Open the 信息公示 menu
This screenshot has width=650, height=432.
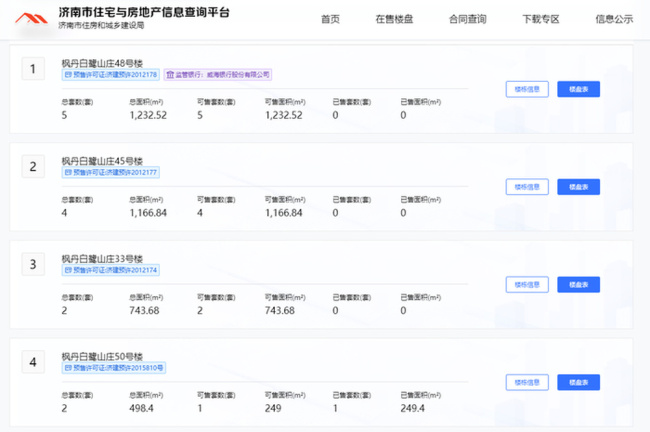point(614,19)
